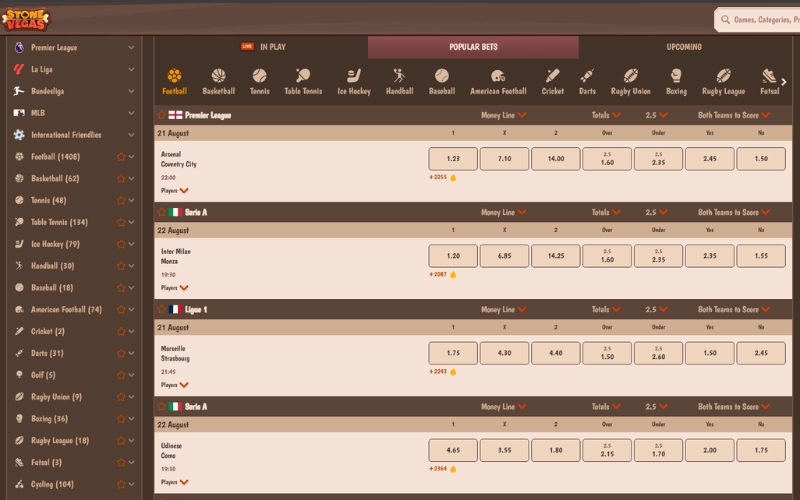Select Marseille win odds 1.75
The width and height of the screenshot is (800, 500).
453,353
